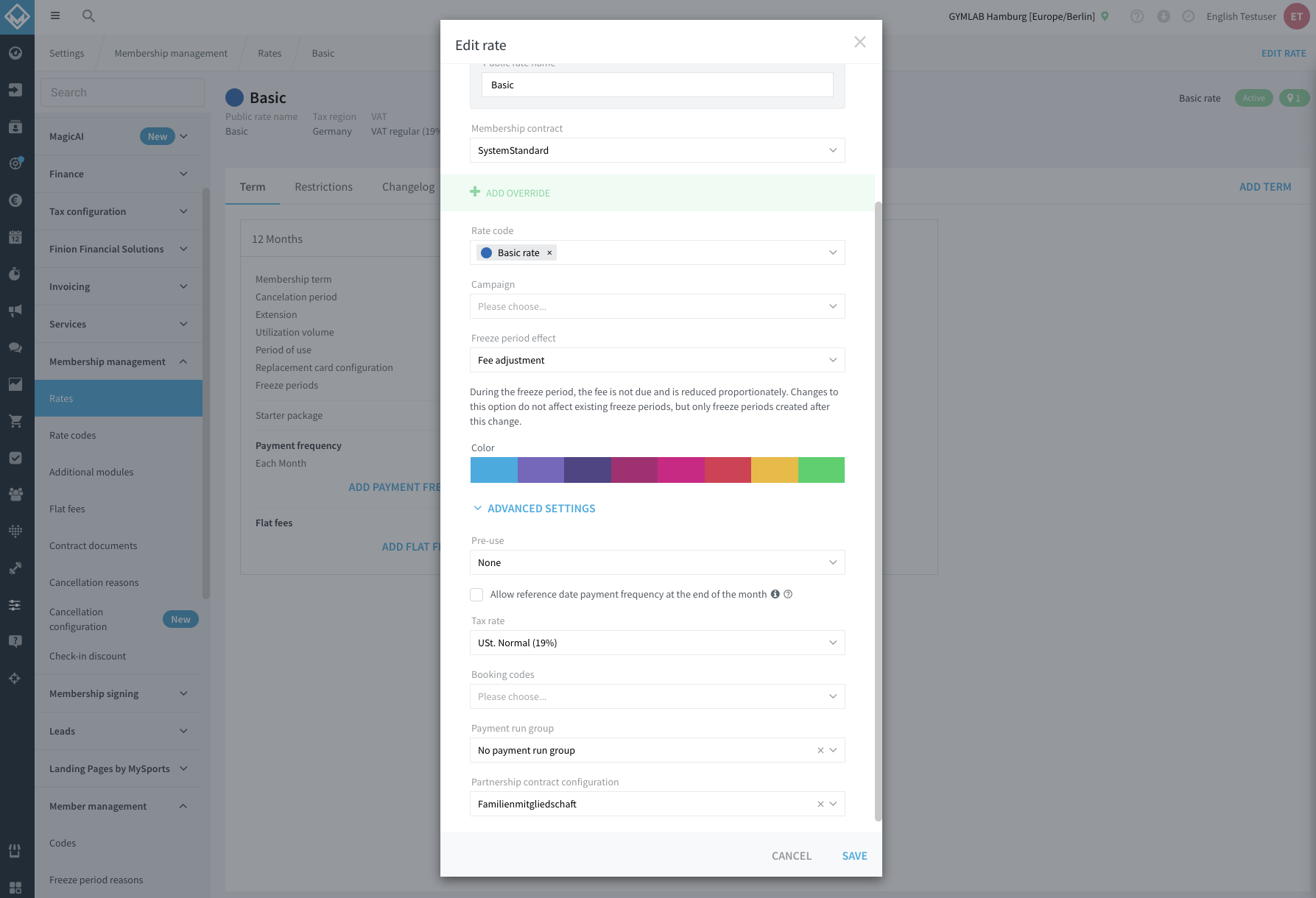
Task: Click help circle icon after reference date label
Action: click(788, 594)
